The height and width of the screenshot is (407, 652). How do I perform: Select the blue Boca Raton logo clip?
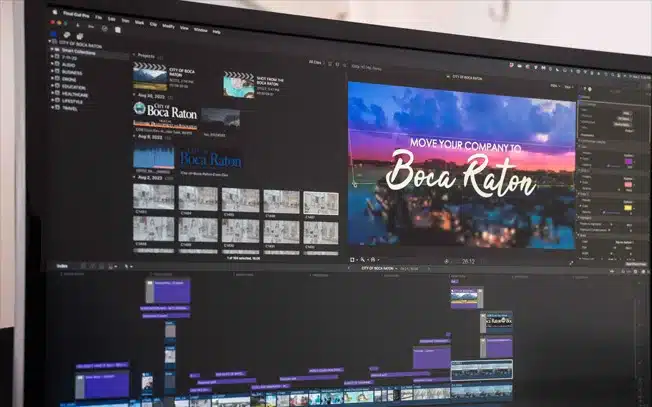(x=211, y=160)
